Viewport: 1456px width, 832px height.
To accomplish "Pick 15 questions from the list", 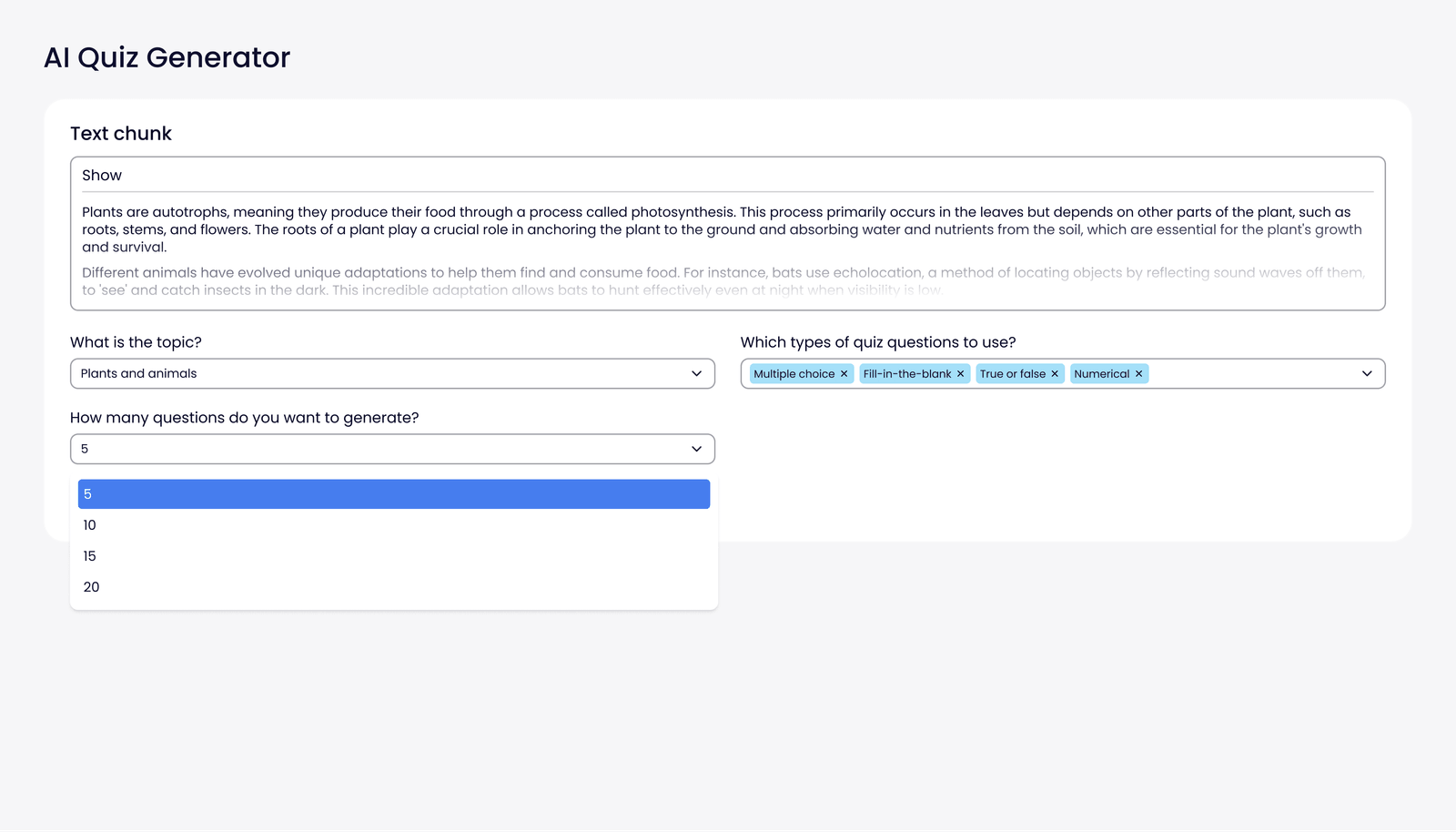I will click(393, 556).
